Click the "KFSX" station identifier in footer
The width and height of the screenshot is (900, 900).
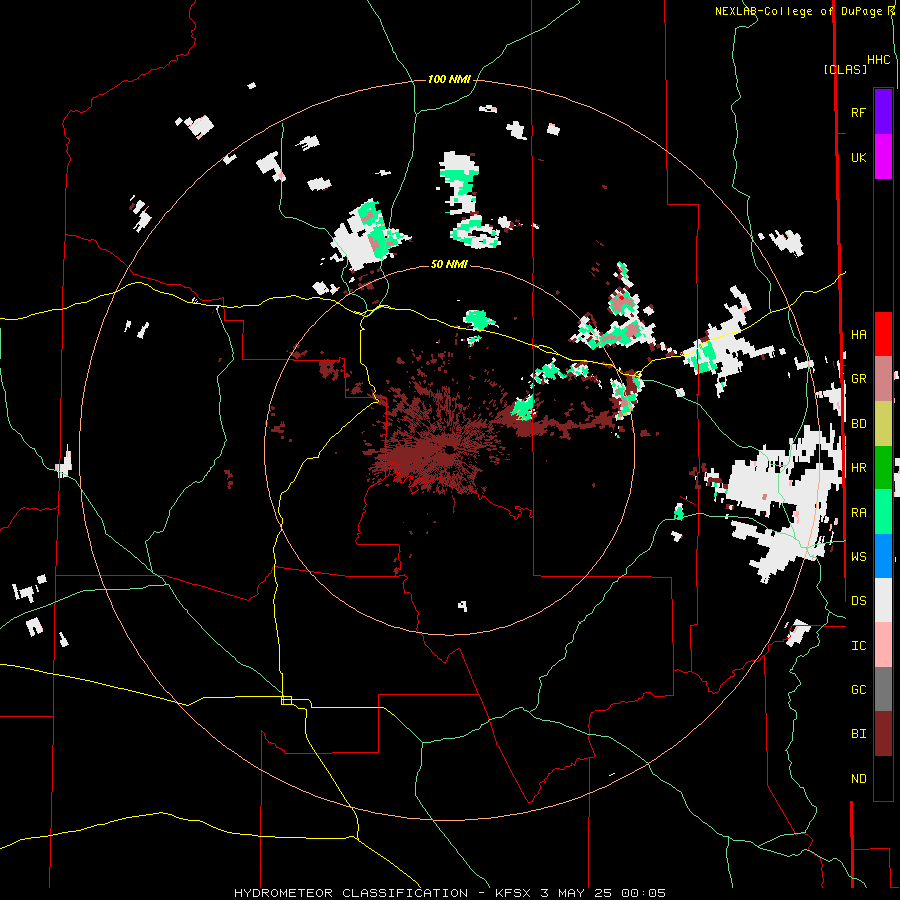(514, 893)
